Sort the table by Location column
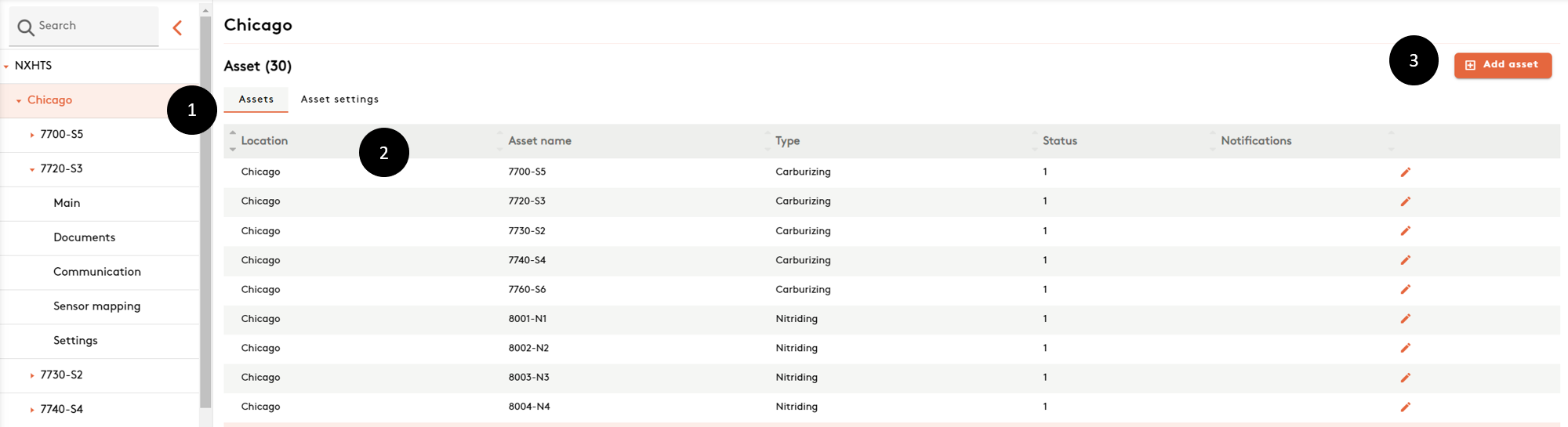The width and height of the screenshot is (1568, 427). [264, 141]
